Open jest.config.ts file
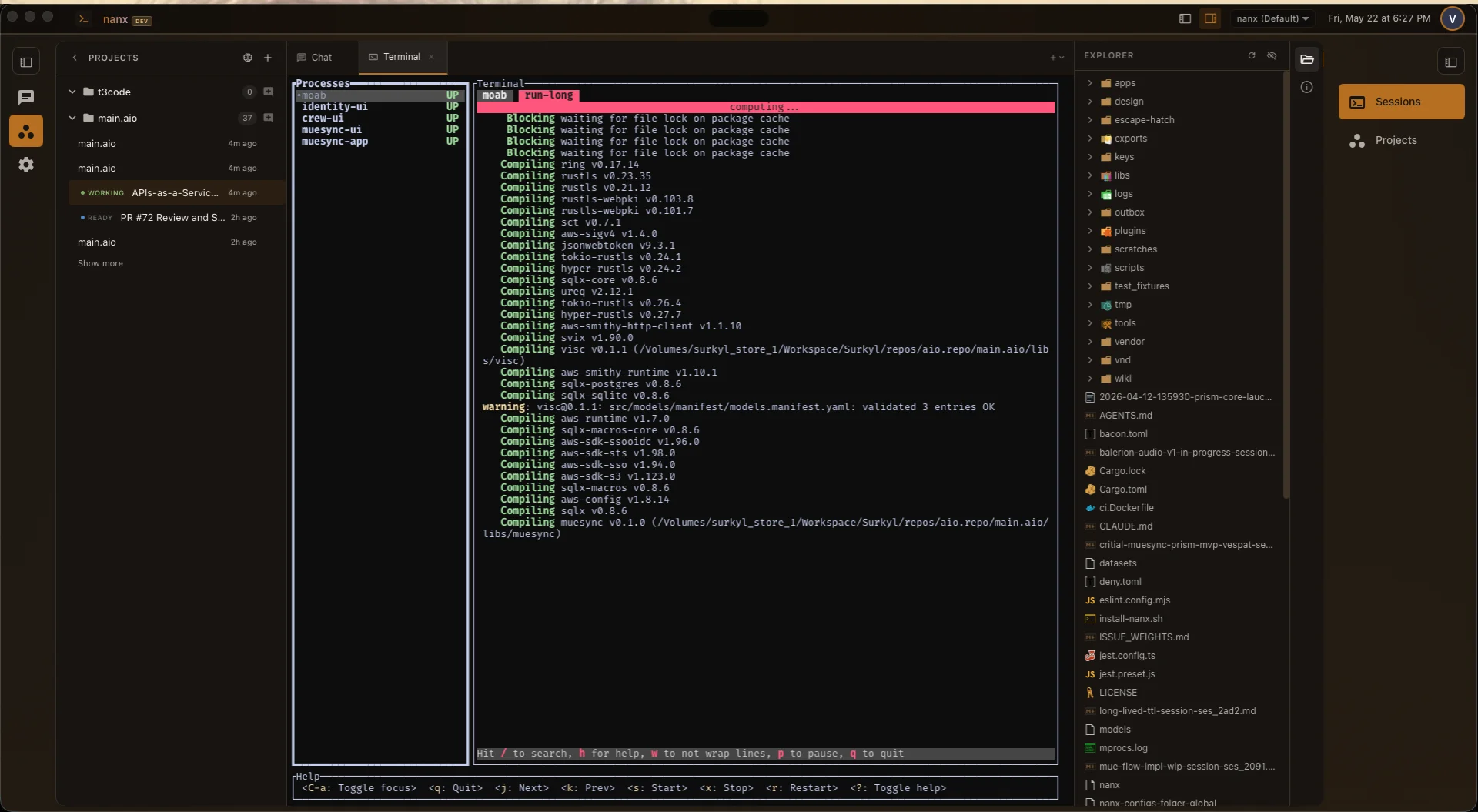This screenshot has width=1478, height=812. (x=1127, y=656)
